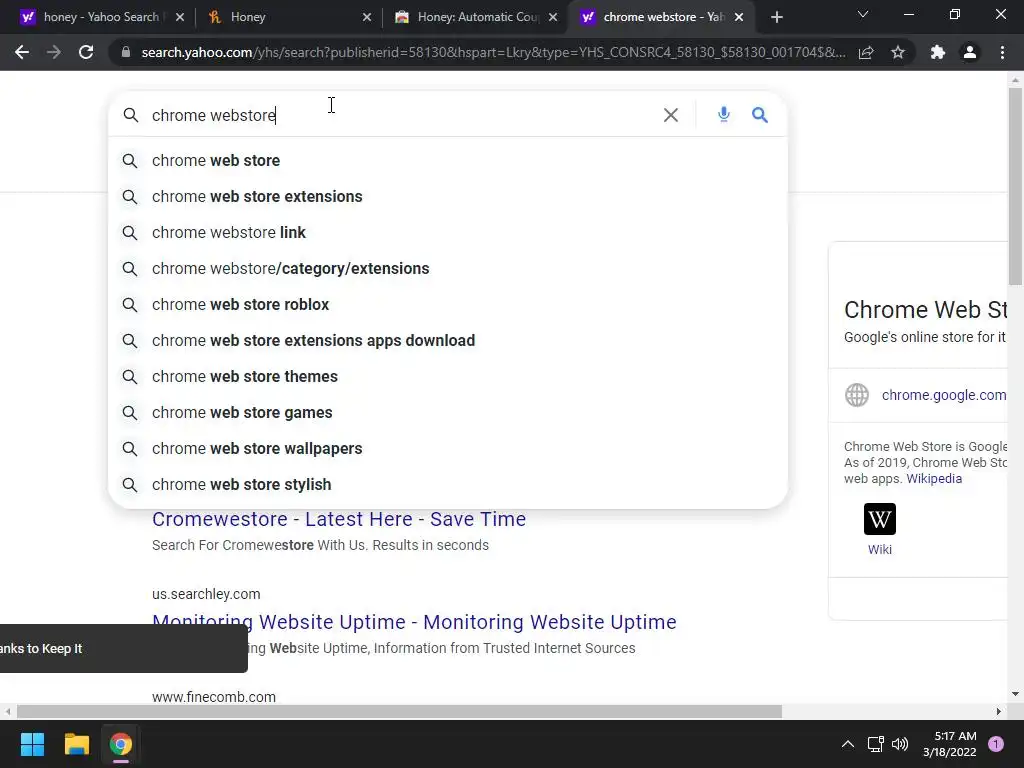
Task: Click the search query input field
Action: 402,115
